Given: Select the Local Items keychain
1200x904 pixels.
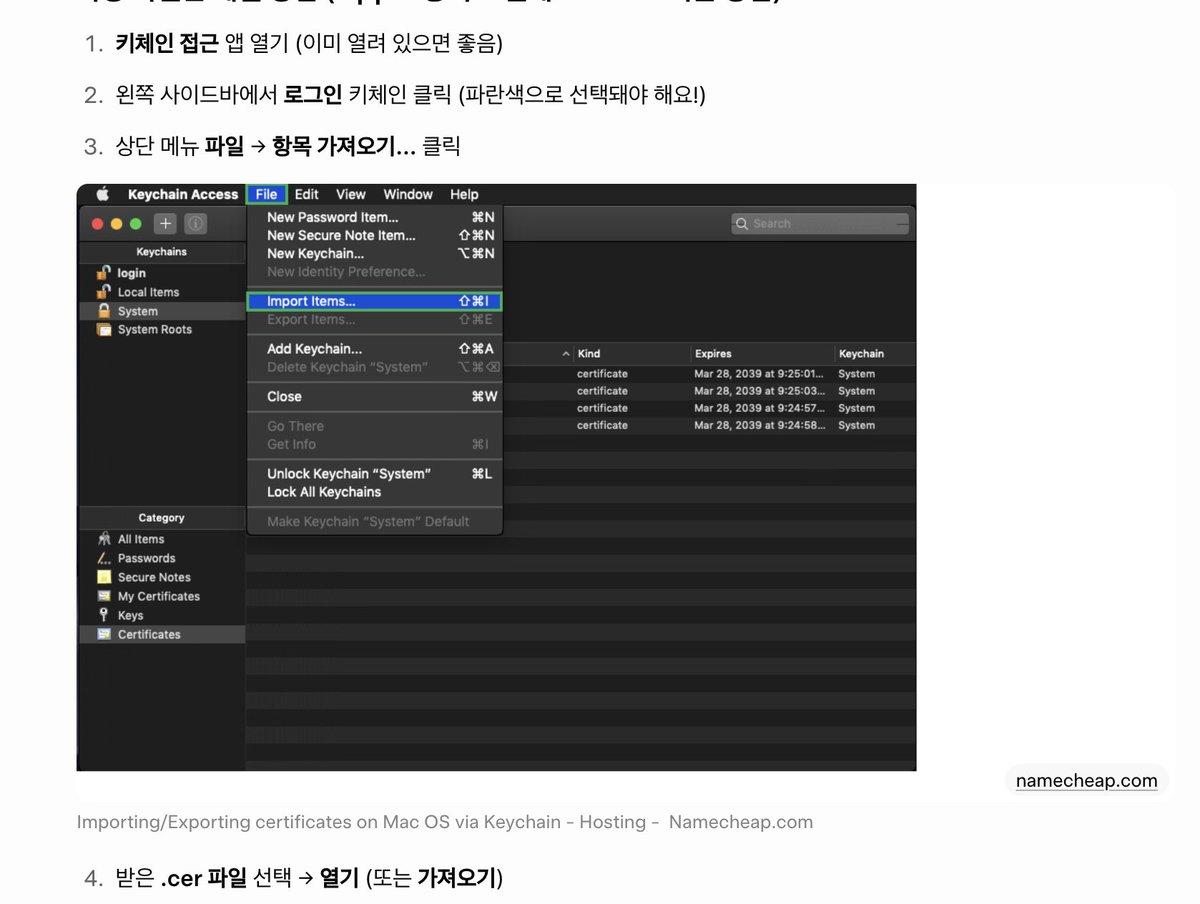Looking at the screenshot, I should click(162, 292).
